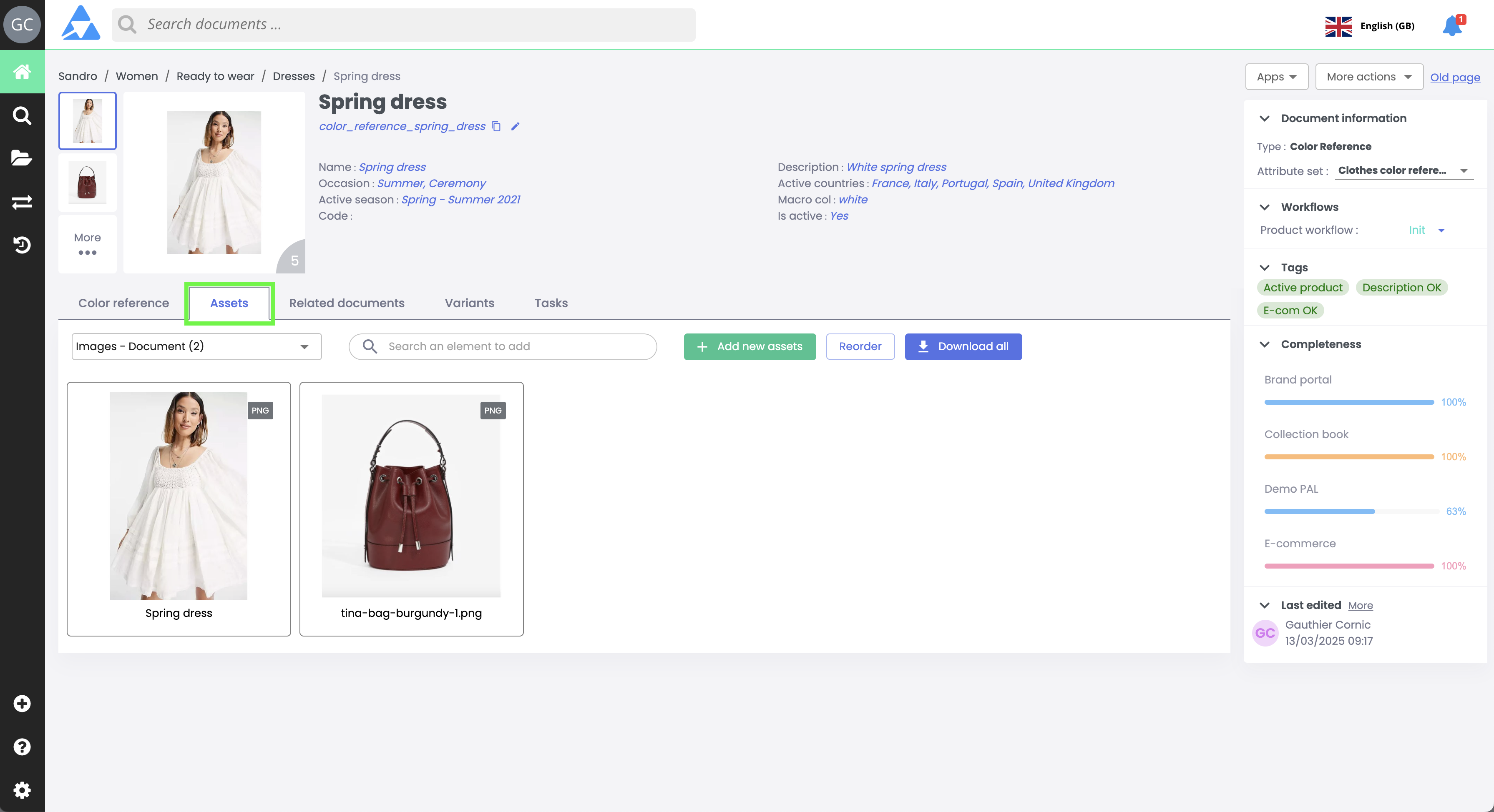This screenshot has height=812, width=1494.
Task: Open the history clock sidebar icon
Action: tap(22, 245)
